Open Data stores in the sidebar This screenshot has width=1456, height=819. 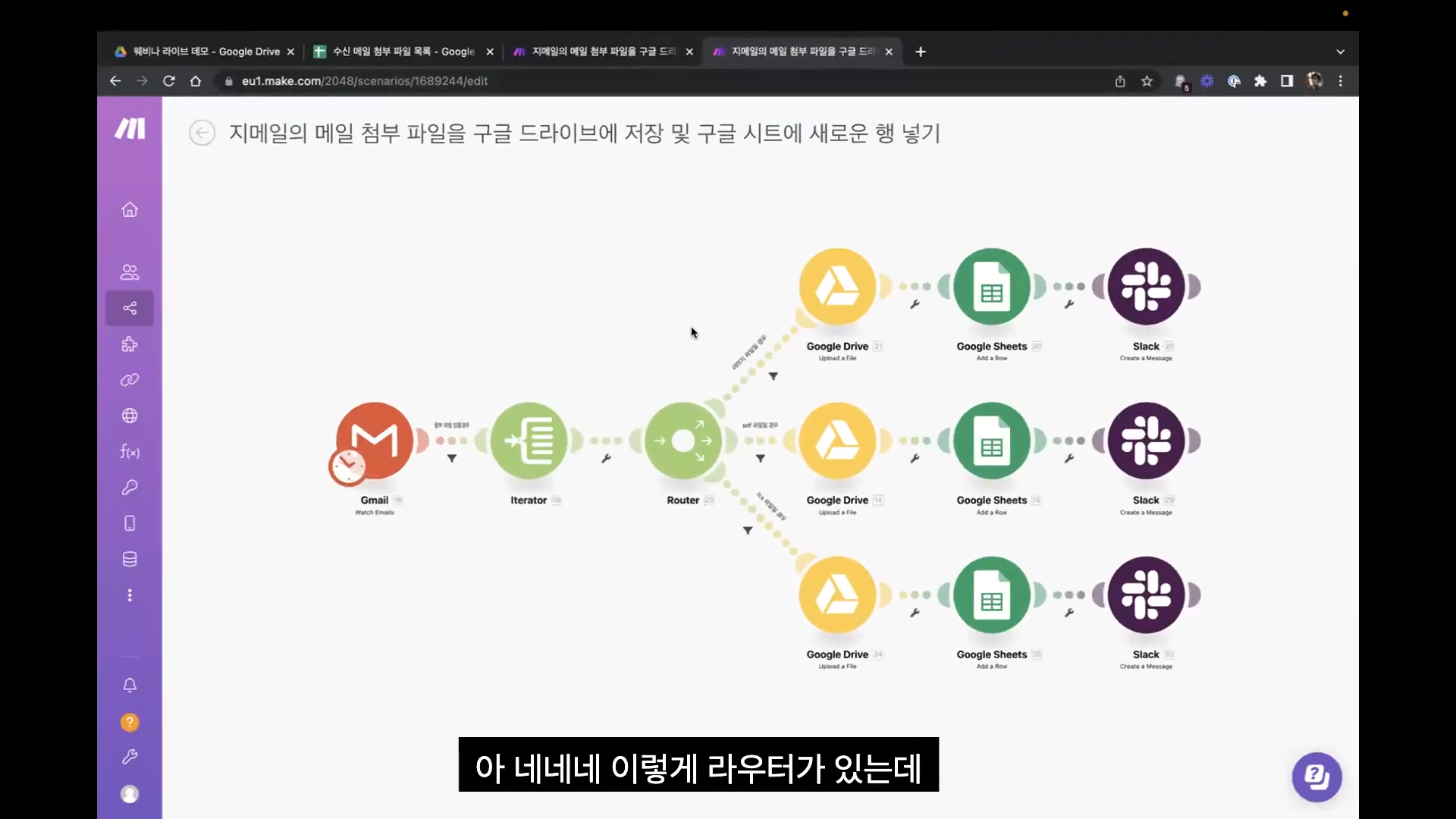coord(130,560)
